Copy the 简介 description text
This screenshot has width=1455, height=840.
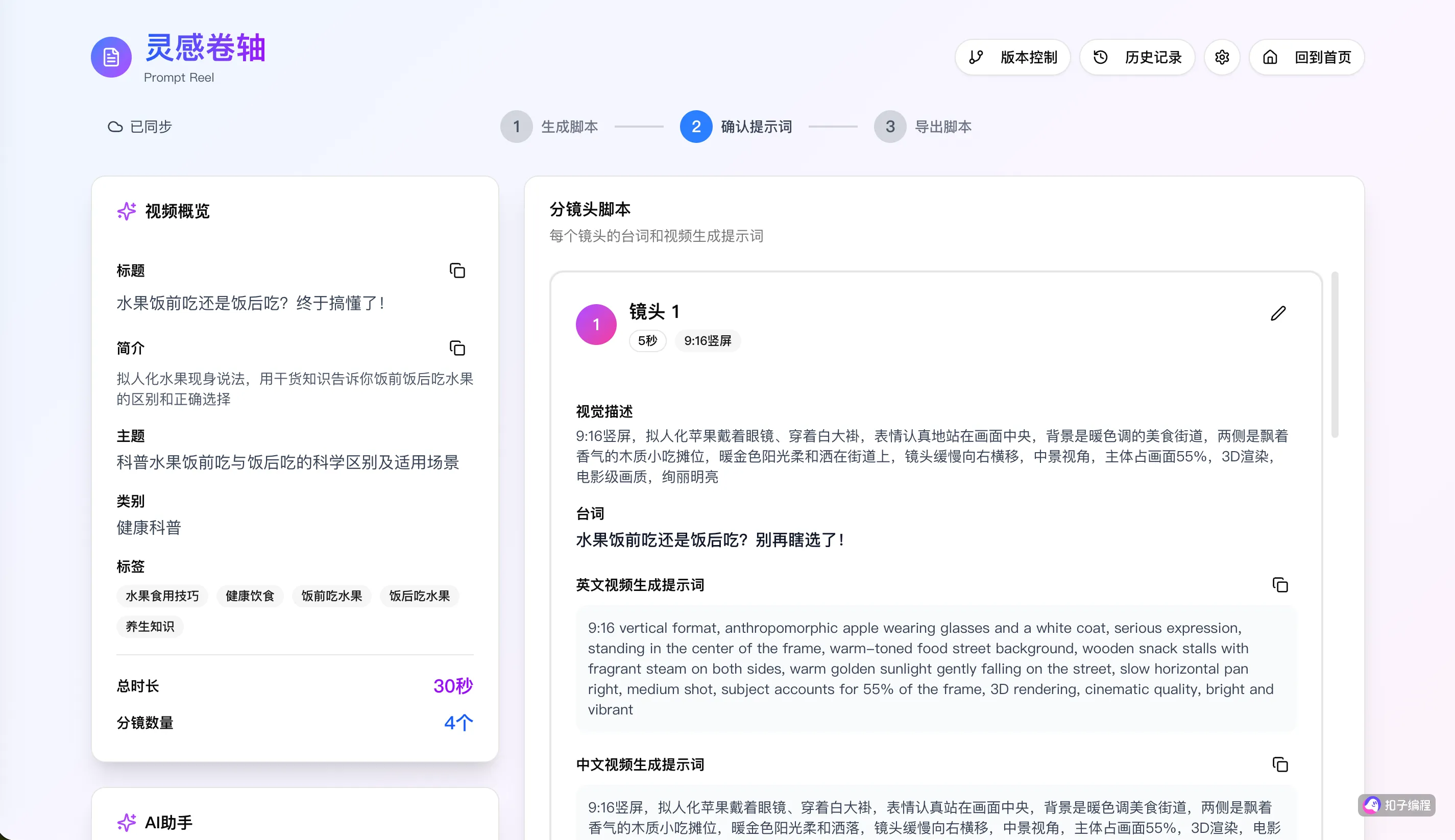(x=457, y=348)
